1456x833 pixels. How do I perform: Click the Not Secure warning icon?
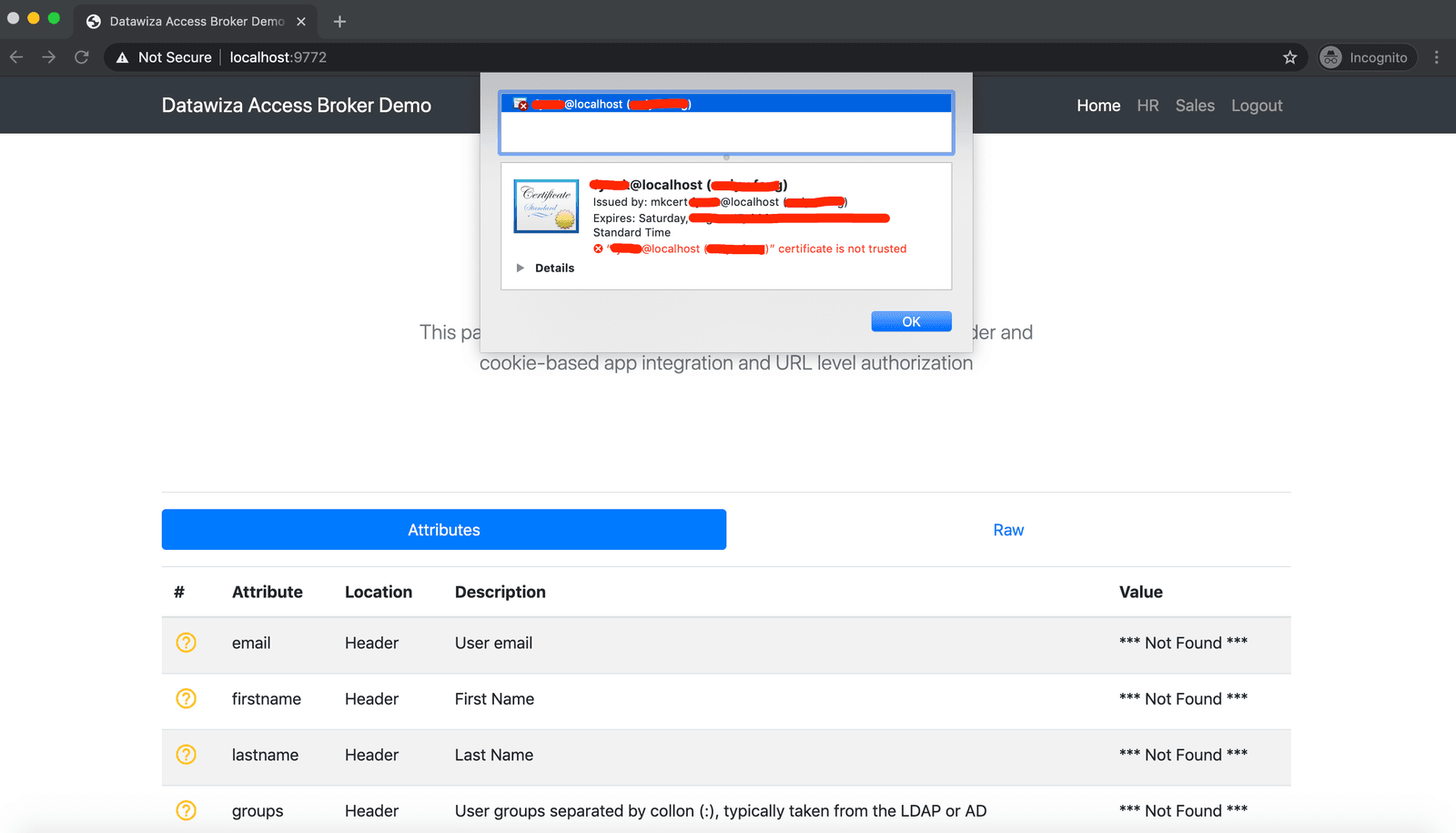coord(122,57)
